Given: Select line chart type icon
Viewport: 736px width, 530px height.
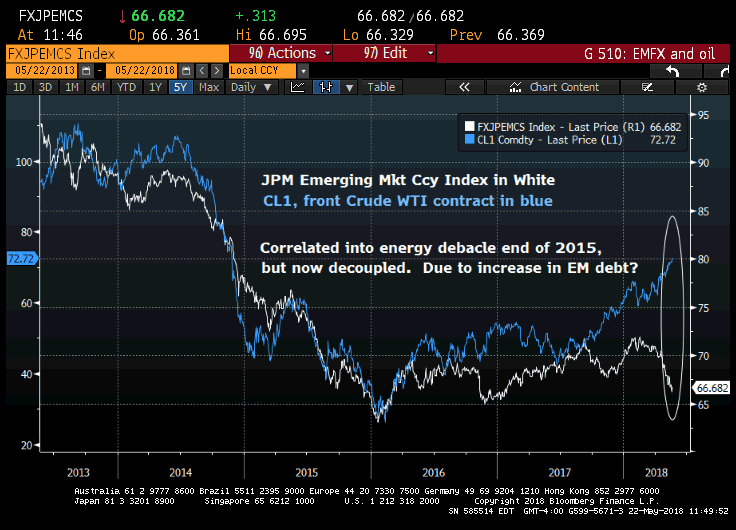Looking at the screenshot, I should [298, 87].
